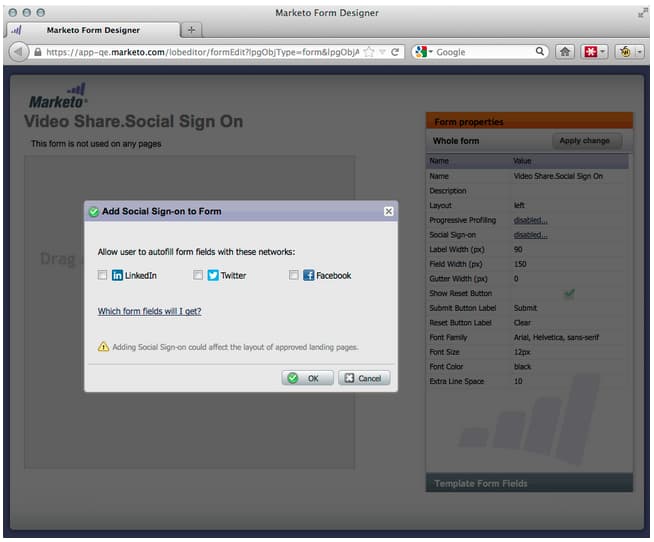Open red asterisk extension dropdown arrow
Screen dimensions: 654x542
[x=602, y=52]
